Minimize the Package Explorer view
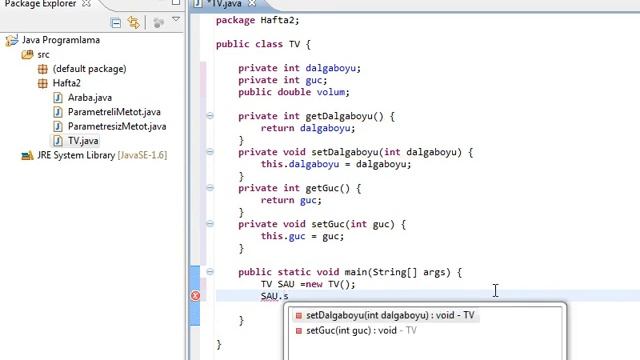 point(176,2)
